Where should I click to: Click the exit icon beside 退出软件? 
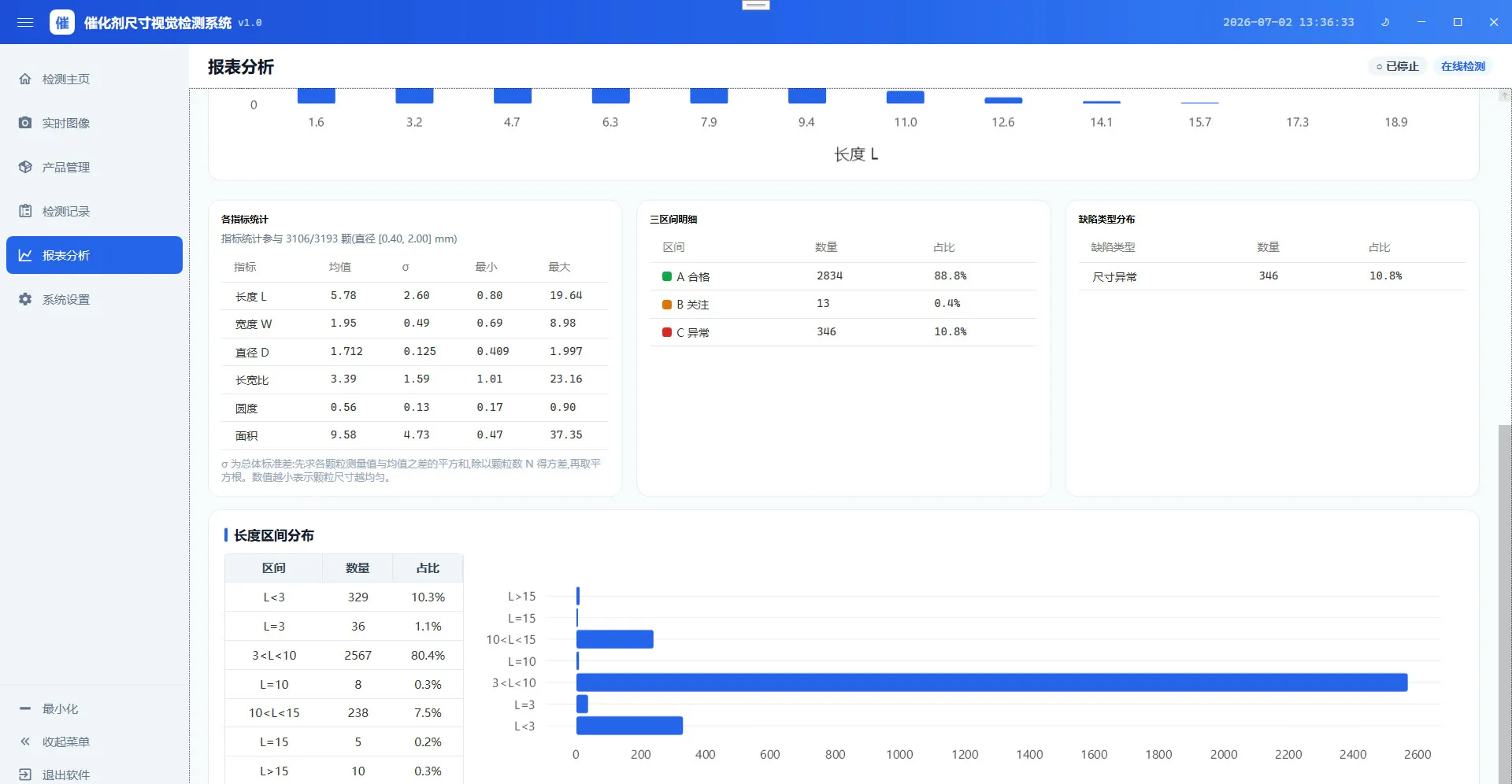coord(25,775)
